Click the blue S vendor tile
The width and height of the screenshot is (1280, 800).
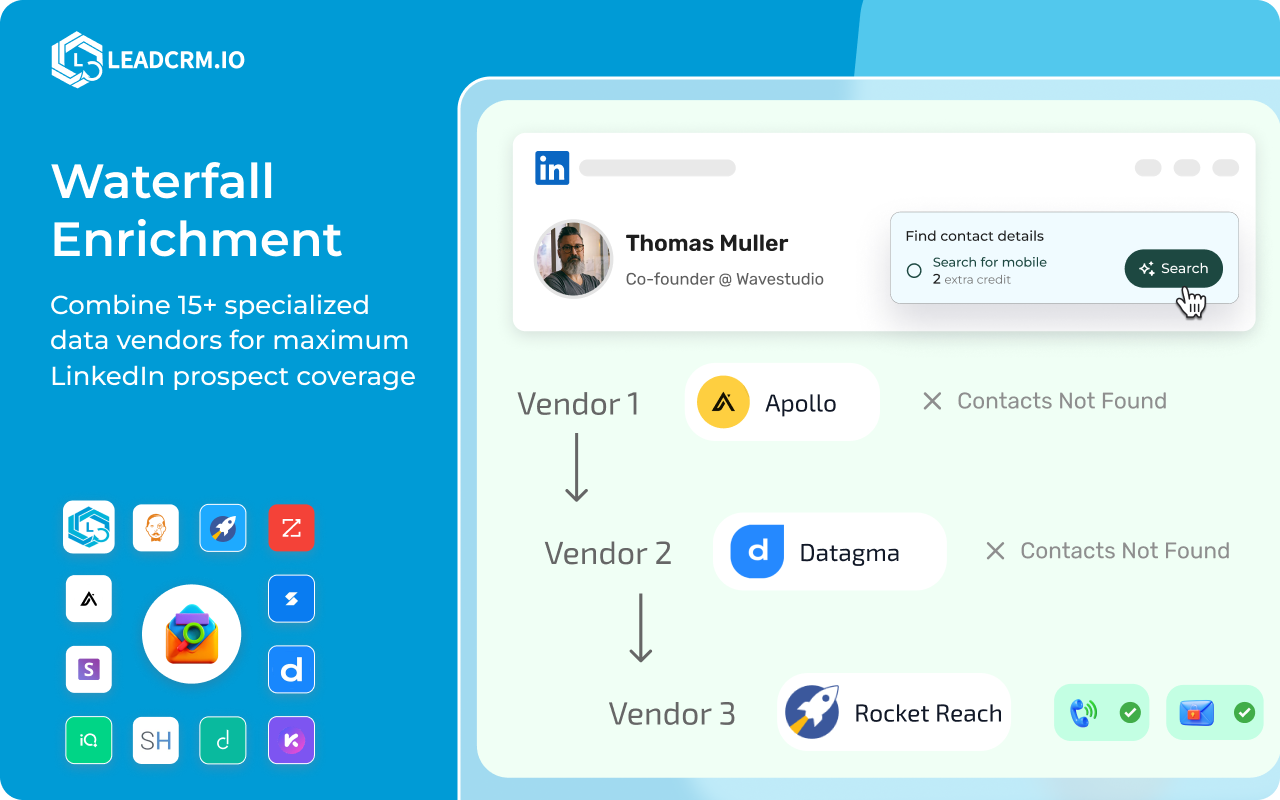coord(291,599)
